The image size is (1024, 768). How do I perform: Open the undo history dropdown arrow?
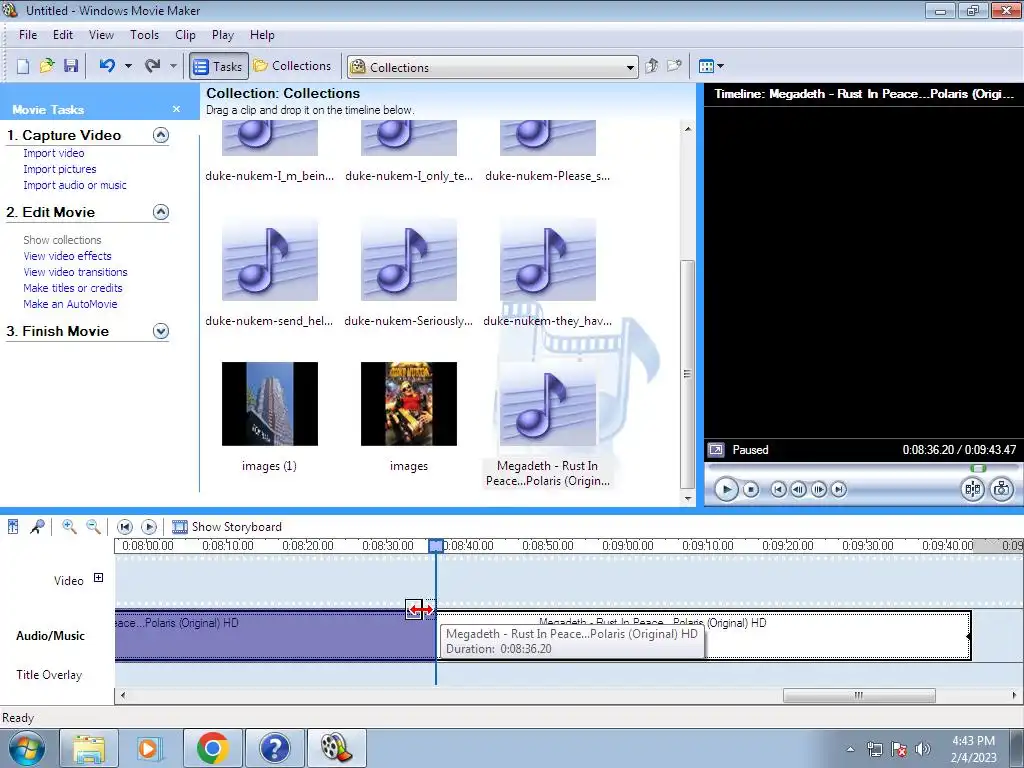click(x=128, y=66)
